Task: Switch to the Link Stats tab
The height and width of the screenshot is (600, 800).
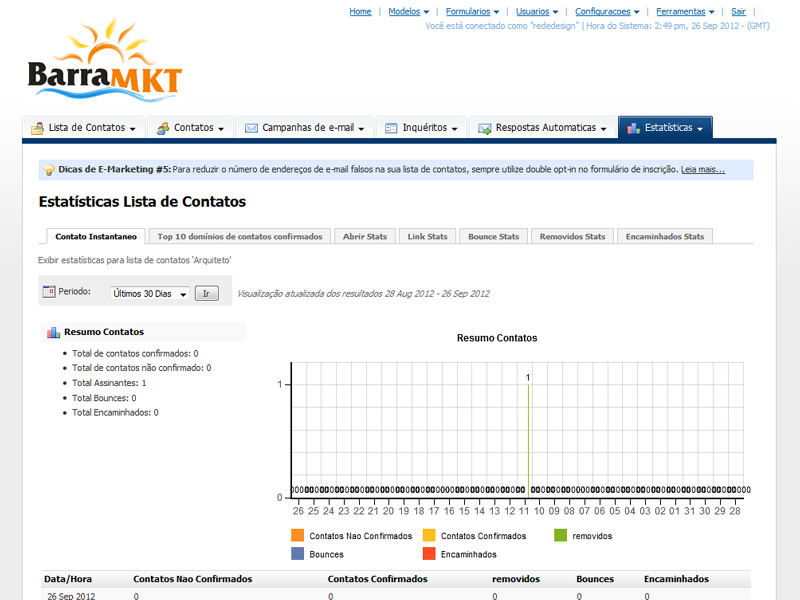Action: click(428, 236)
